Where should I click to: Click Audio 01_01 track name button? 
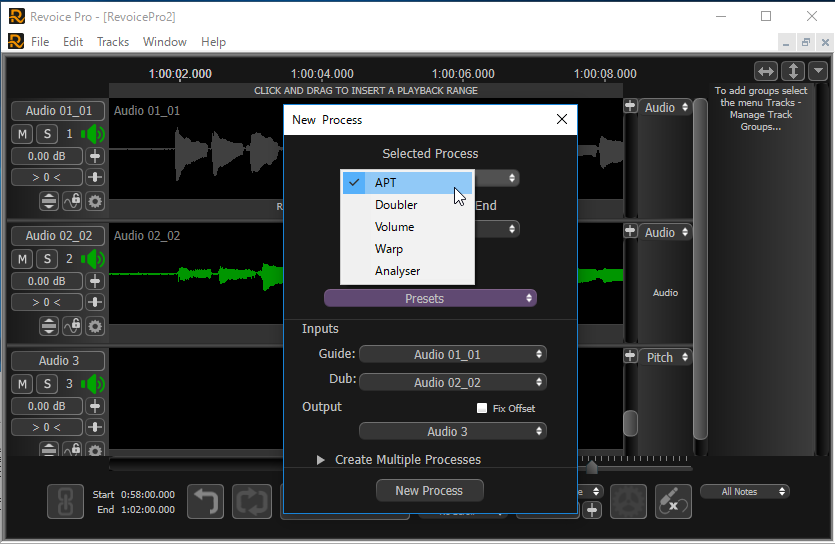click(x=58, y=111)
